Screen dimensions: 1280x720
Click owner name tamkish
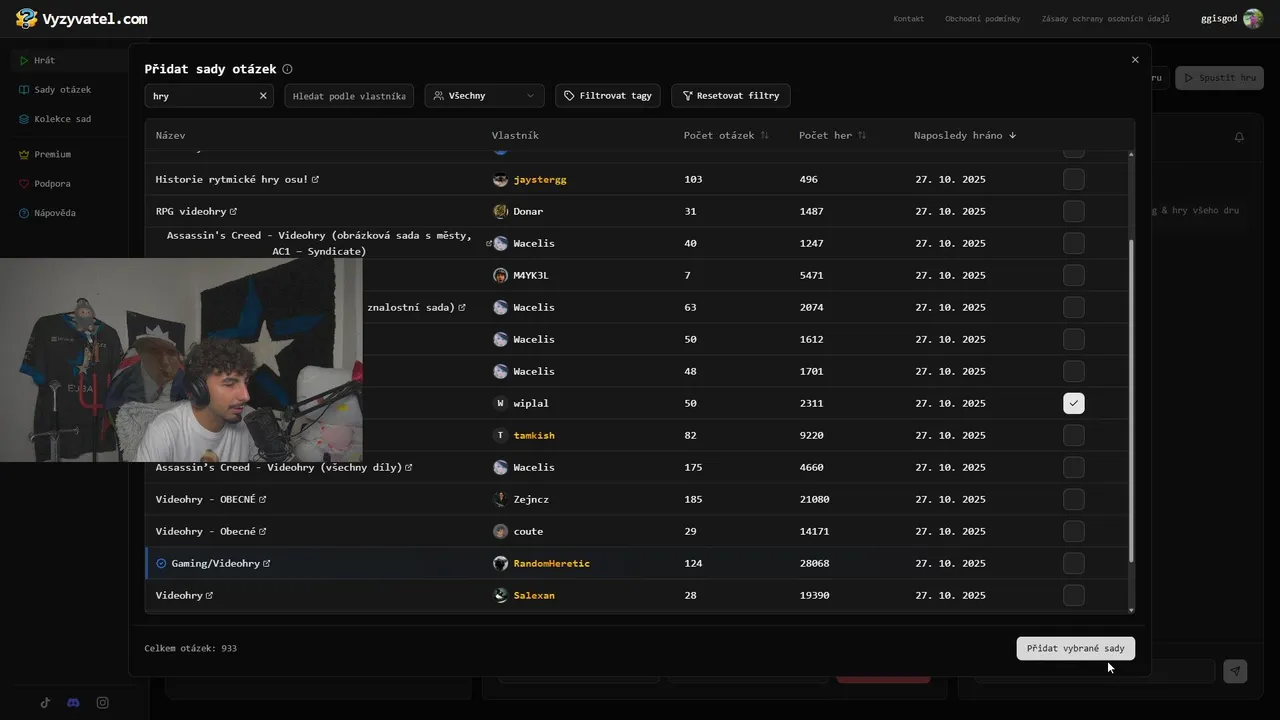(x=534, y=436)
